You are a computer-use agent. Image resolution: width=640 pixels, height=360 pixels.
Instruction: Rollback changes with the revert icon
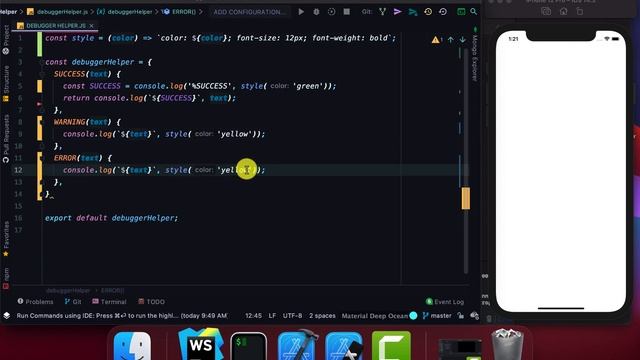click(443, 12)
